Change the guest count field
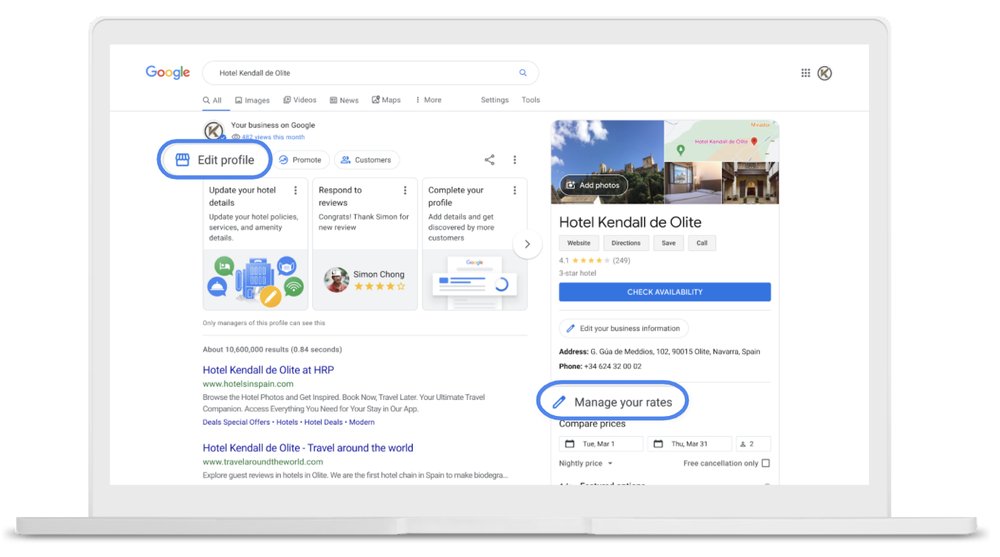 coord(753,443)
